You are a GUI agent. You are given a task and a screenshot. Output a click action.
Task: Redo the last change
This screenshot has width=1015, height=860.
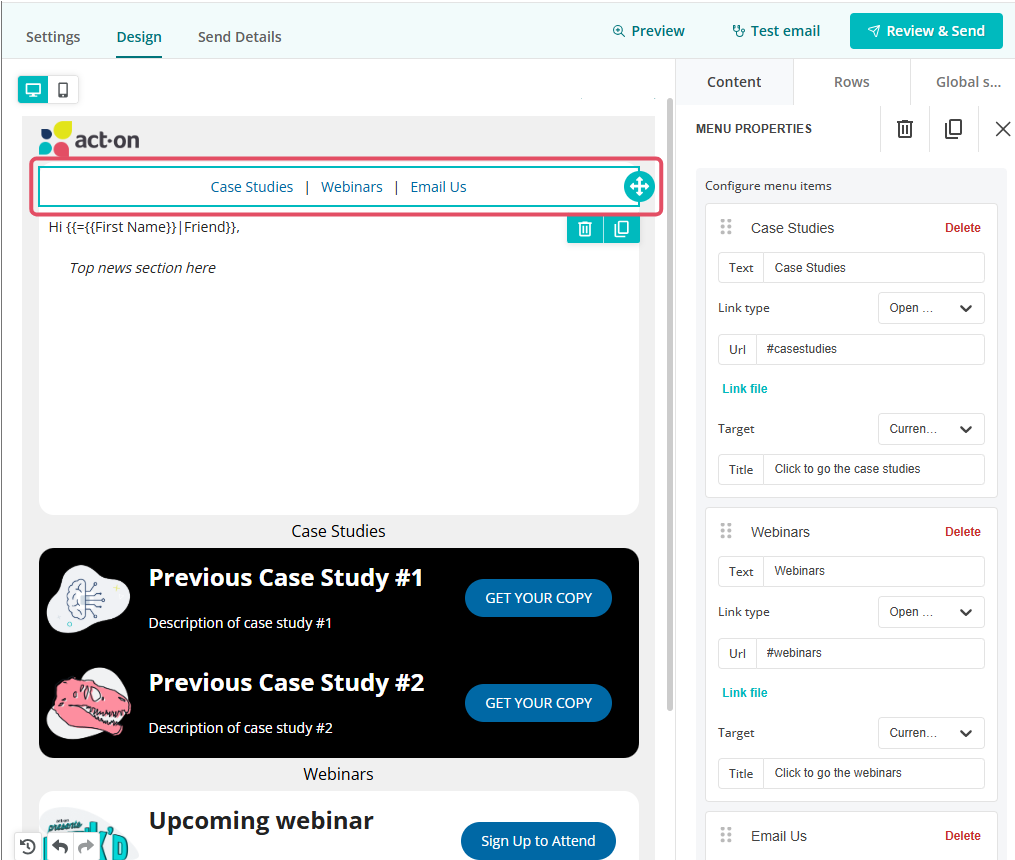click(x=85, y=846)
